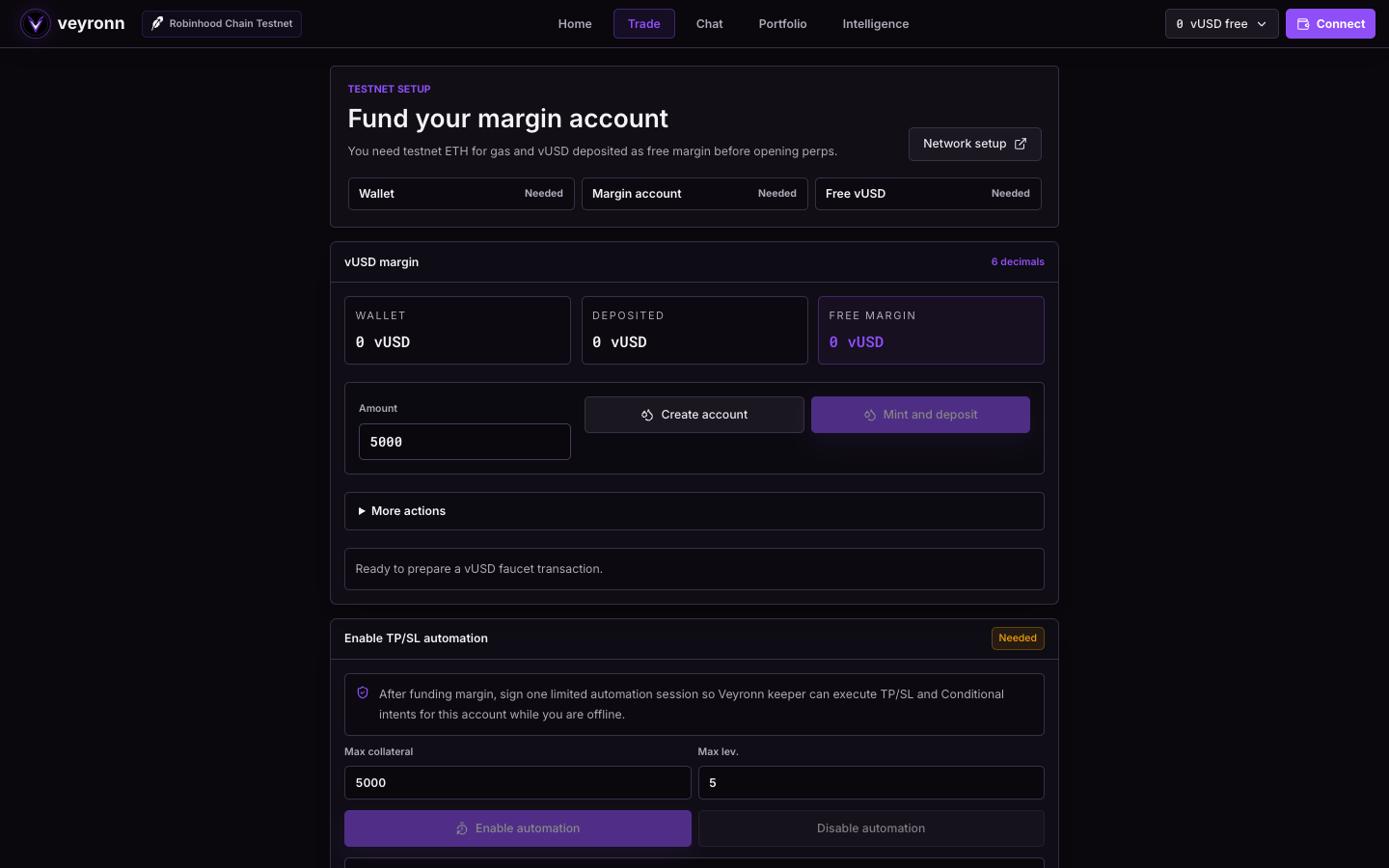Open the vUSD free dropdown

point(1221,24)
